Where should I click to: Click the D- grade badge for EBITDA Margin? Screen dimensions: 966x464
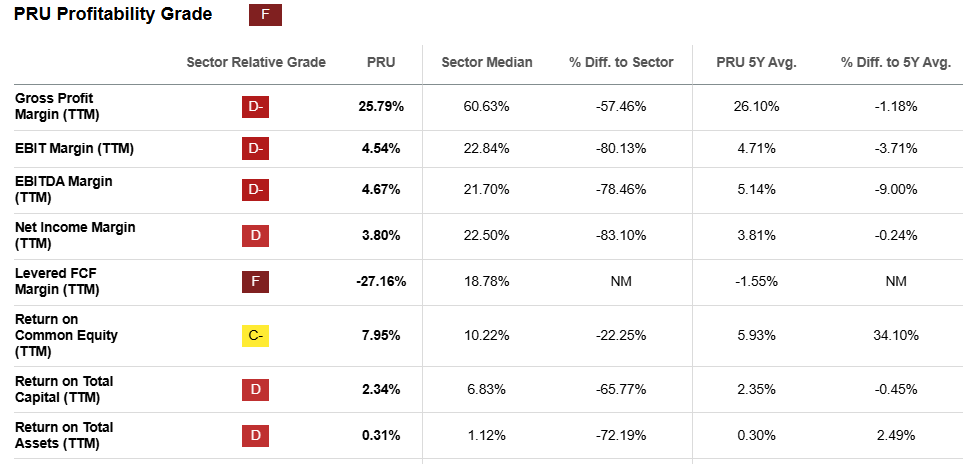pyautogui.click(x=256, y=189)
